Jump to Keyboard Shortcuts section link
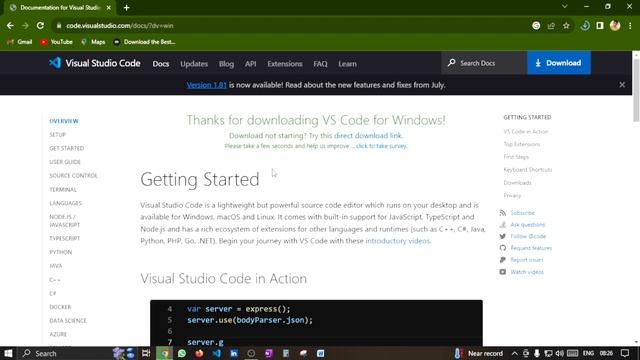The image size is (640, 360). coord(528,169)
